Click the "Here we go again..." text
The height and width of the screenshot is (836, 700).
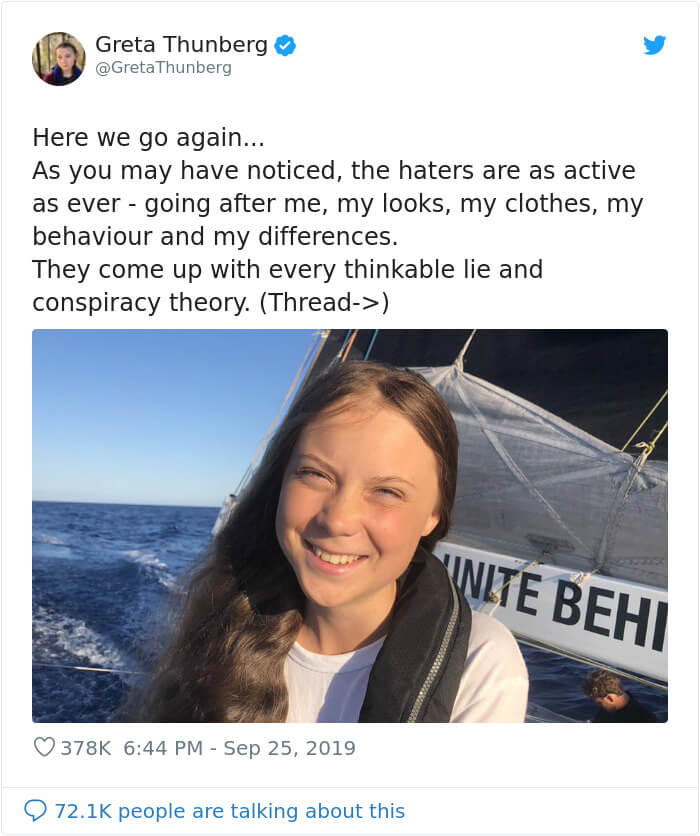[148, 137]
